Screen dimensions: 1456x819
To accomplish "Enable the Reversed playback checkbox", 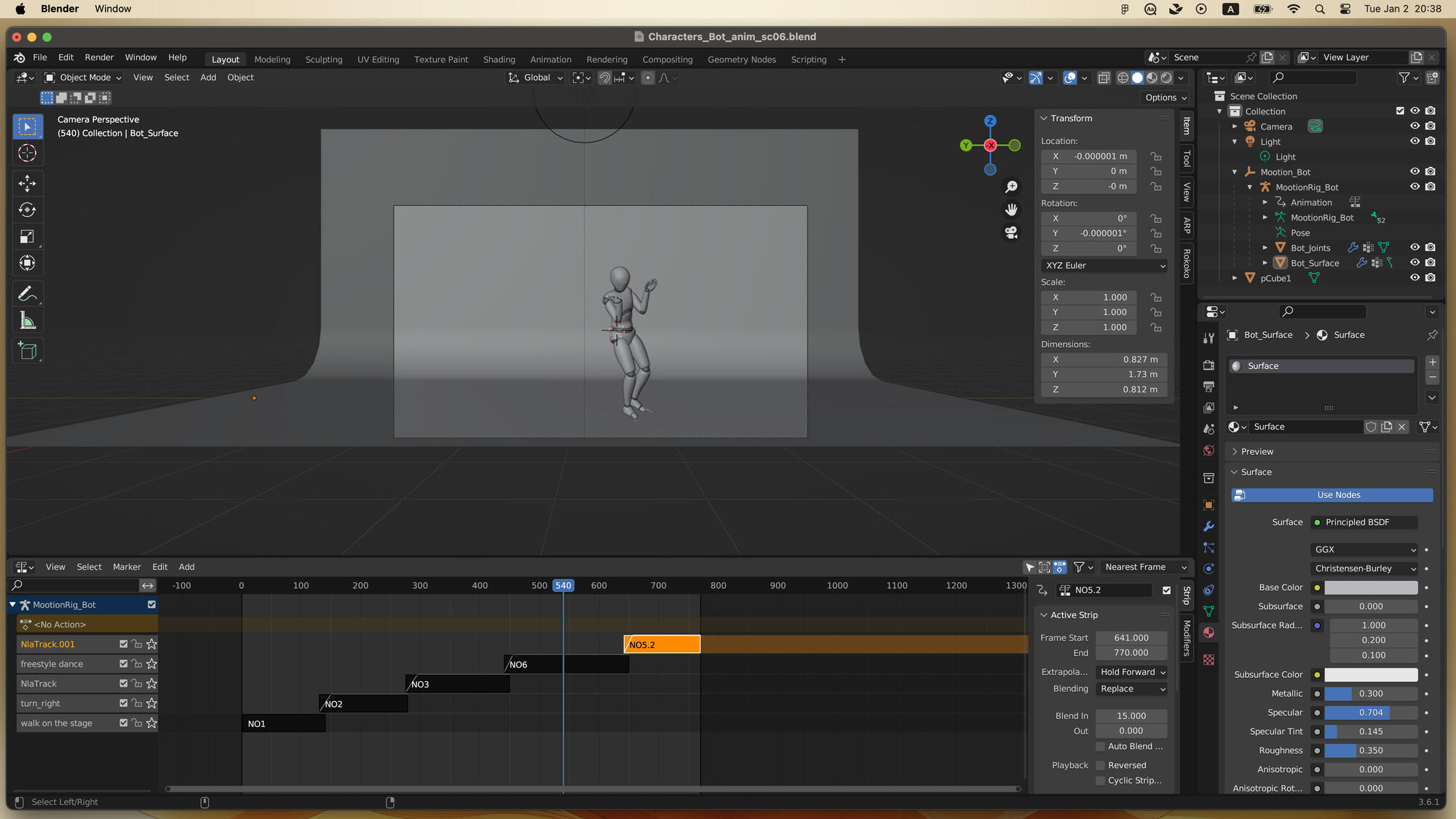I will (1101, 765).
